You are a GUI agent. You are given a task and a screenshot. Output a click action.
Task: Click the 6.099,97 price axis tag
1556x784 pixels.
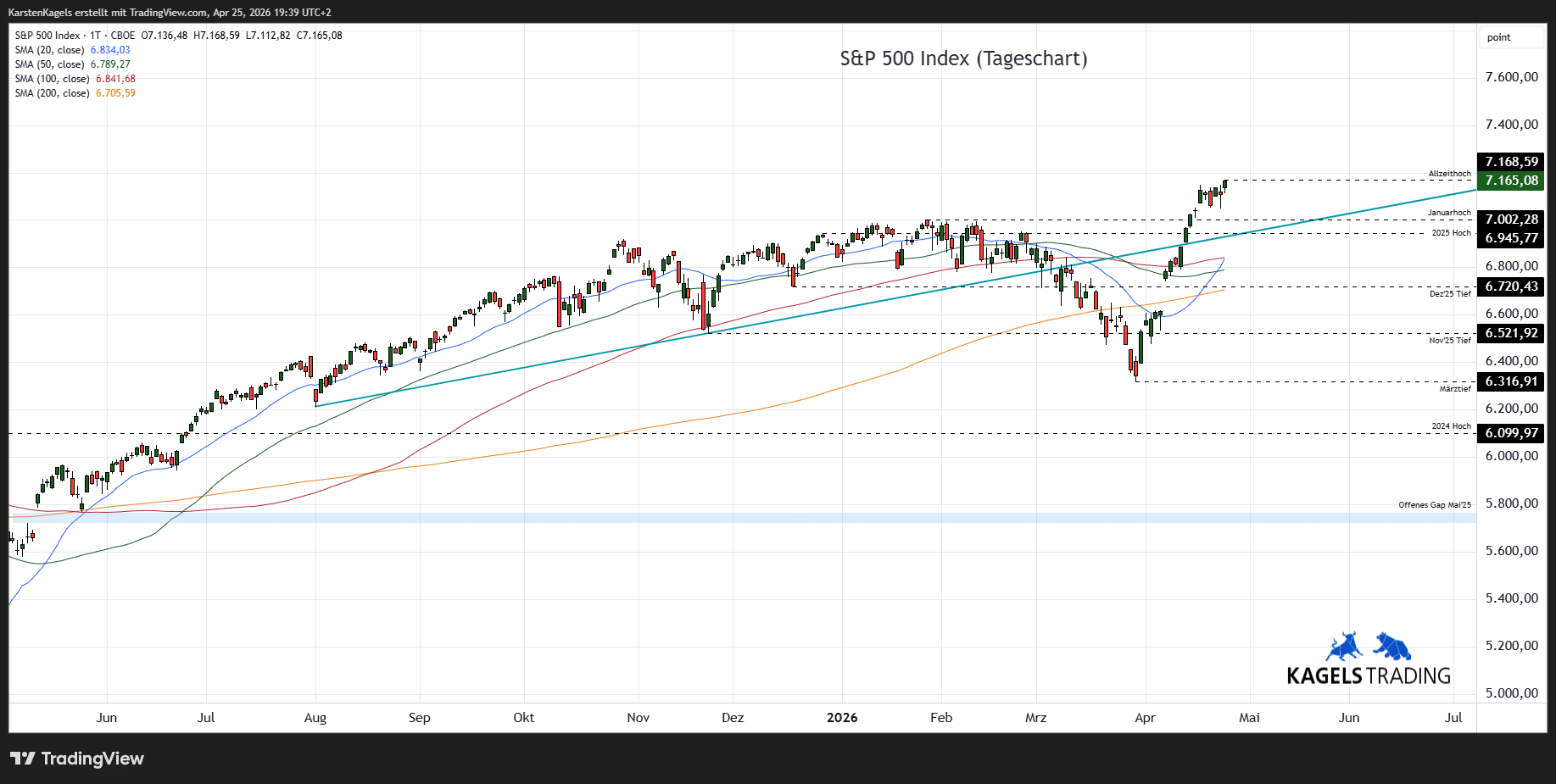pyautogui.click(x=1511, y=433)
